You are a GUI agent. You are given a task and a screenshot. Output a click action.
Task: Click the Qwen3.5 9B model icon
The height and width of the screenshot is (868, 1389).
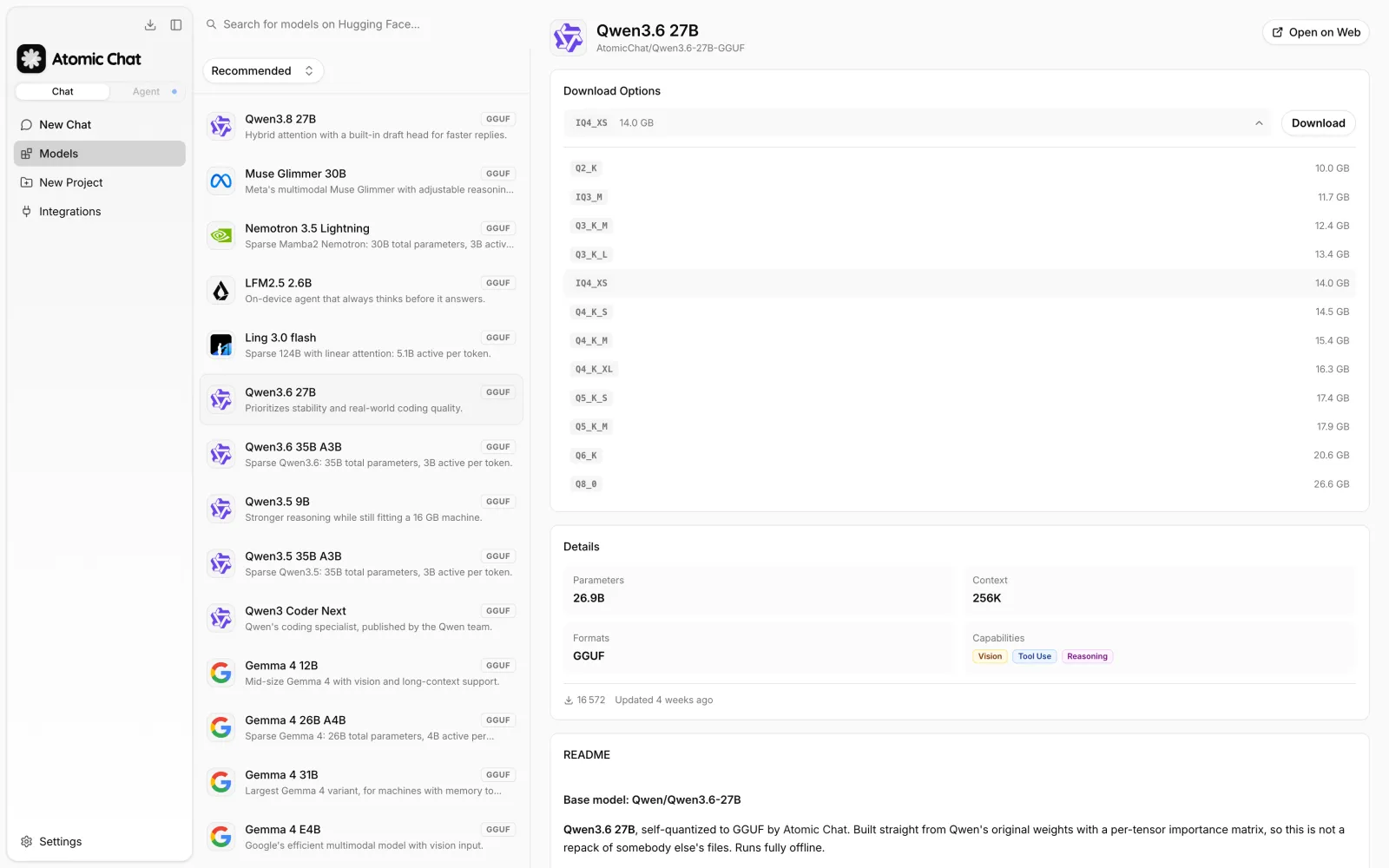coord(221,510)
